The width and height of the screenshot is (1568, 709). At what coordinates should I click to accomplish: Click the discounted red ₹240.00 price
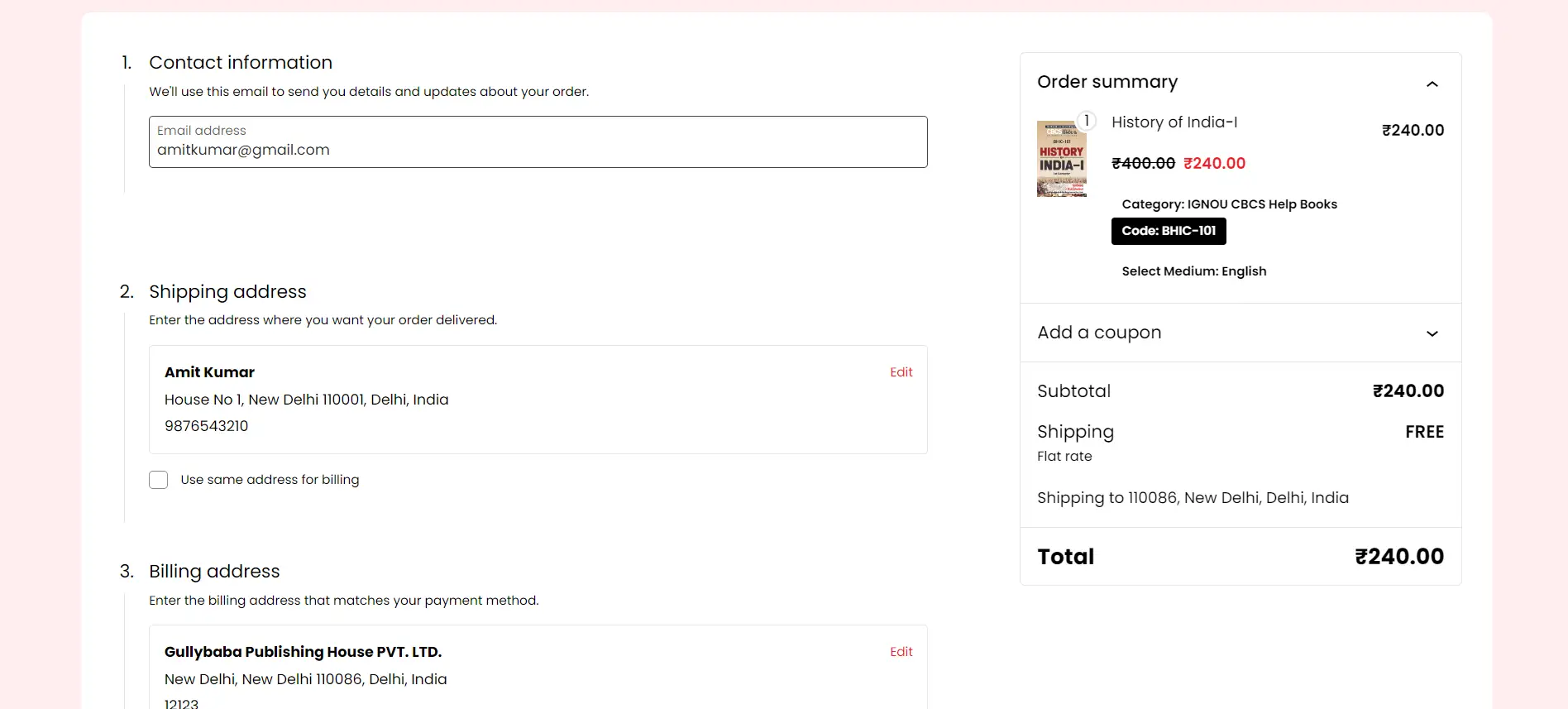click(1214, 164)
